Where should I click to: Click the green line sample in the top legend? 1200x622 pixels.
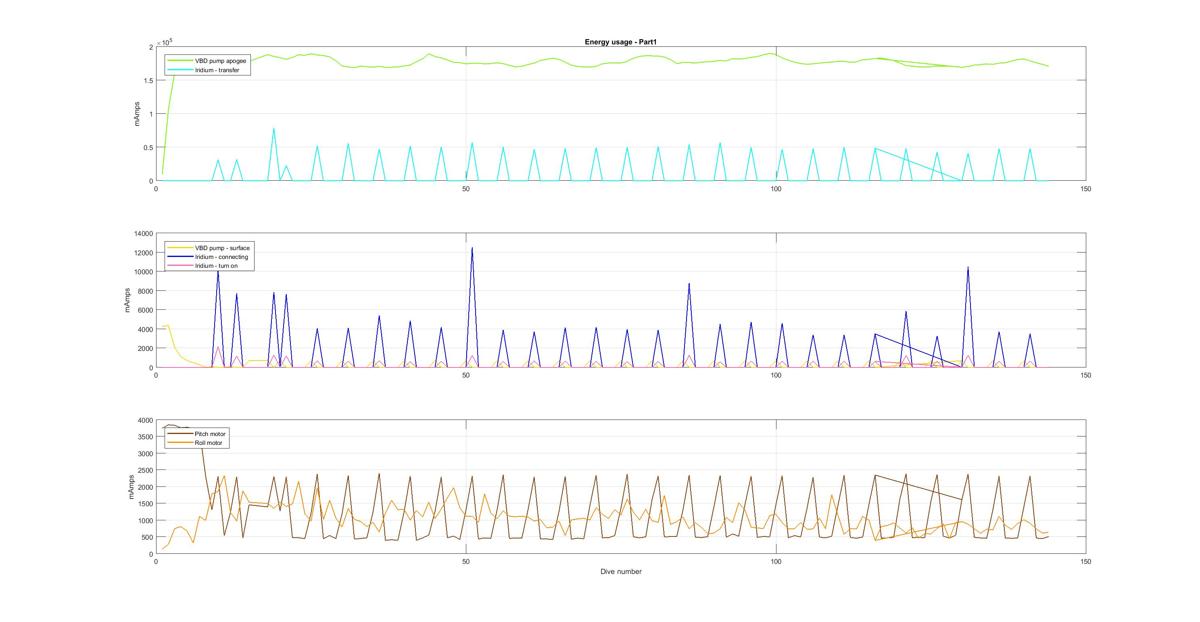(x=180, y=61)
